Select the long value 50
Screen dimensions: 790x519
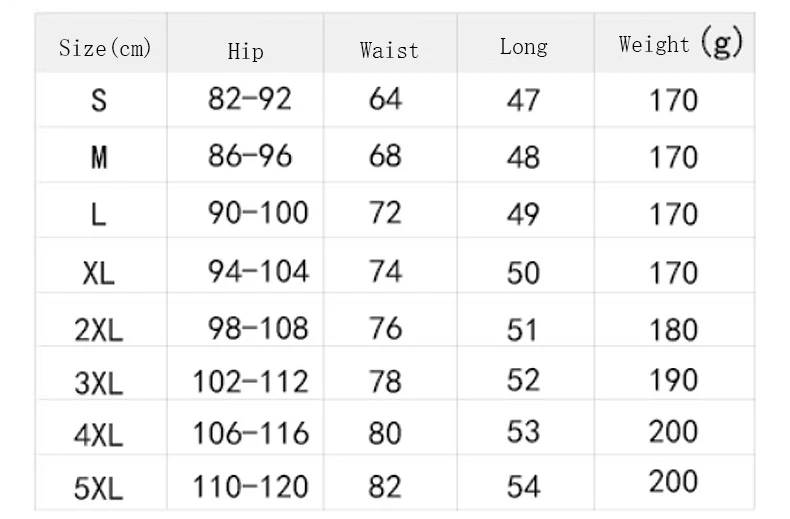pos(523,273)
